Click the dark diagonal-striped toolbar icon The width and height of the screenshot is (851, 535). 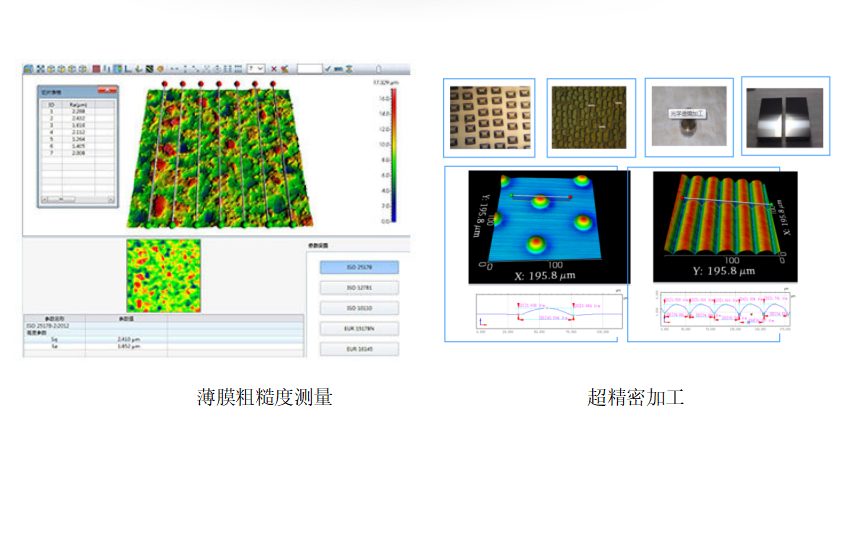[149, 69]
